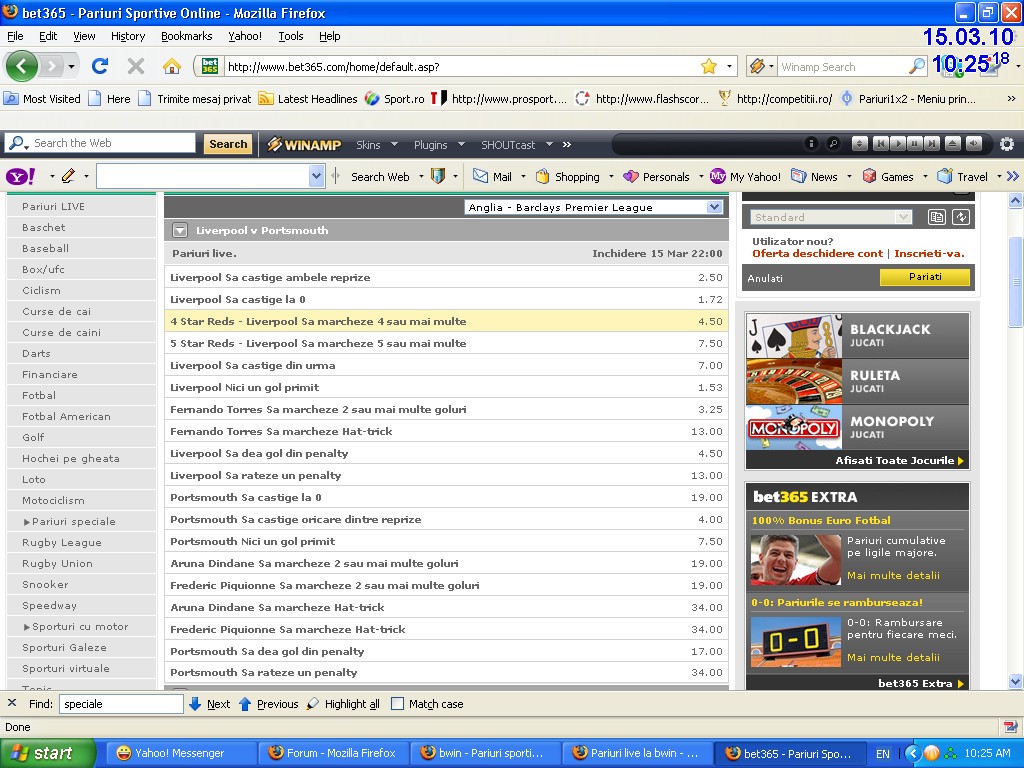The height and width of the screenshot is (768, 1024).
Task: Open the History menu
Action: [127, 36]
